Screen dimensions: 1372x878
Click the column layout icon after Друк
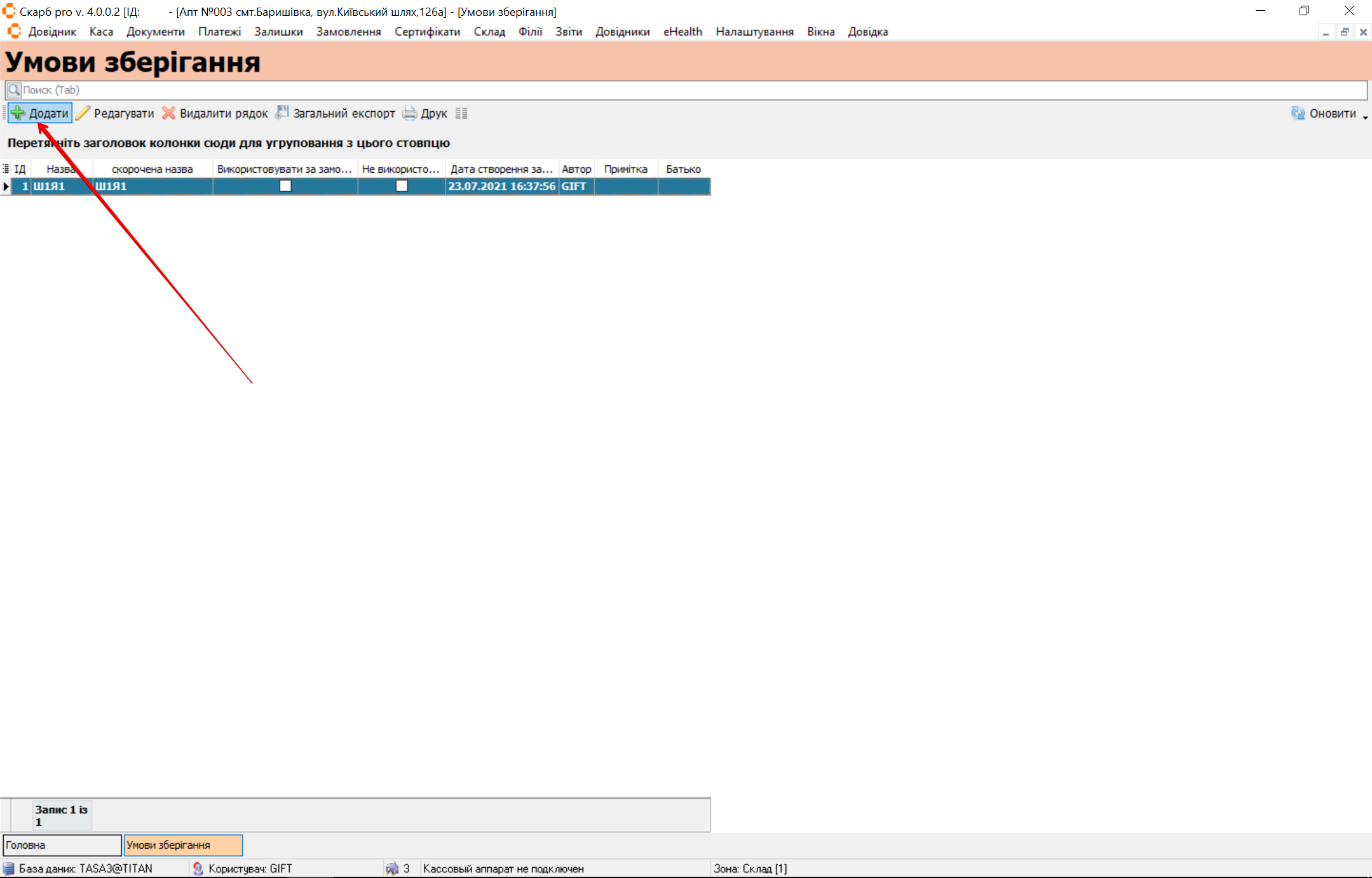click(x=461, y=114)
